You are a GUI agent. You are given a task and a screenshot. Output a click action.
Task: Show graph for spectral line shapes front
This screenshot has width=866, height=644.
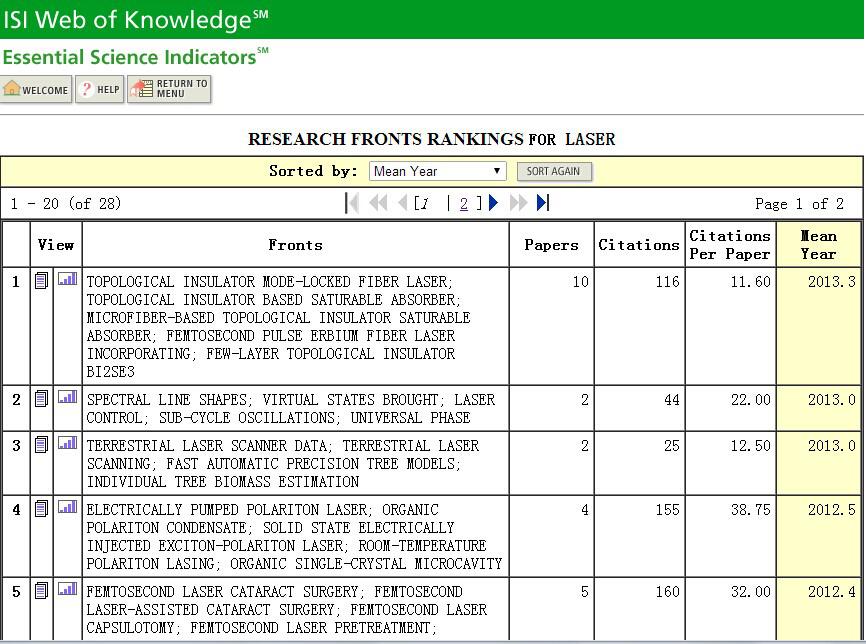[67, 398]
